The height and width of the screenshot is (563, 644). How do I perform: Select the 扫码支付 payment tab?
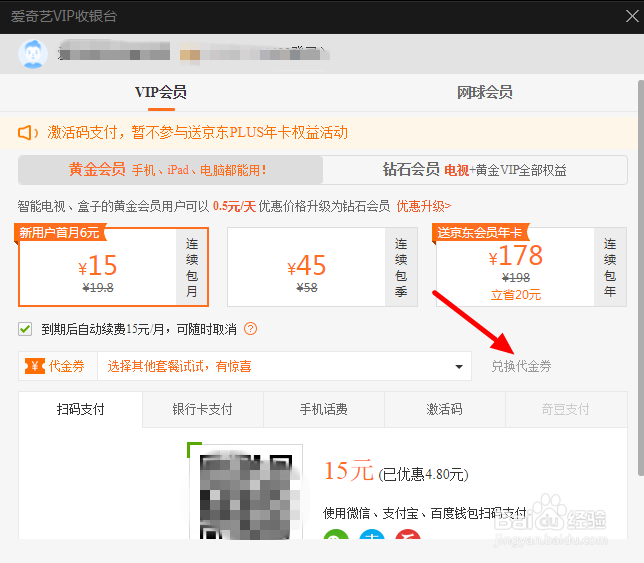pyautogui.click(x=80, y=409)
